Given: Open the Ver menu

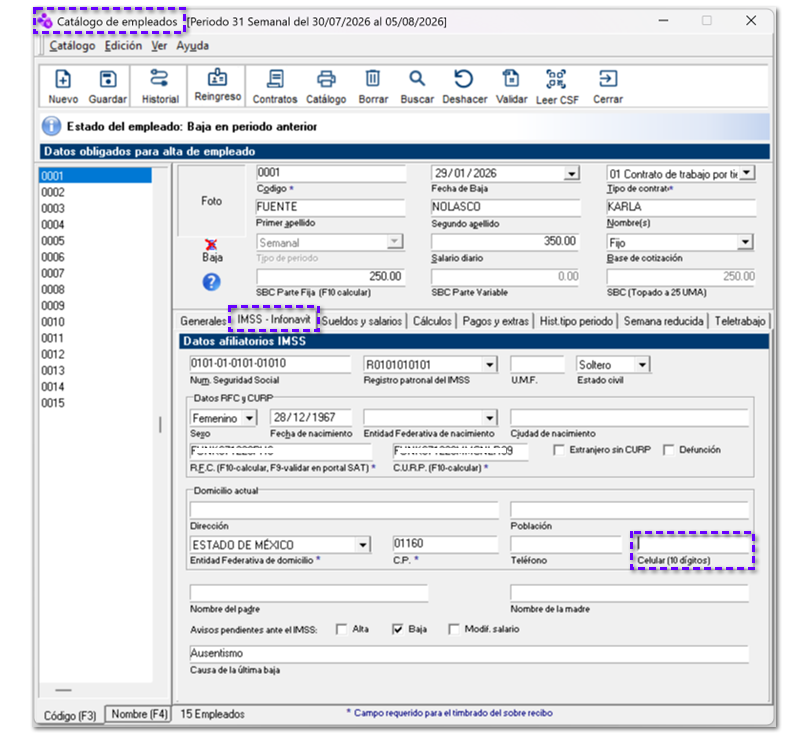Looking at the screenshot, I should (159, 46).
